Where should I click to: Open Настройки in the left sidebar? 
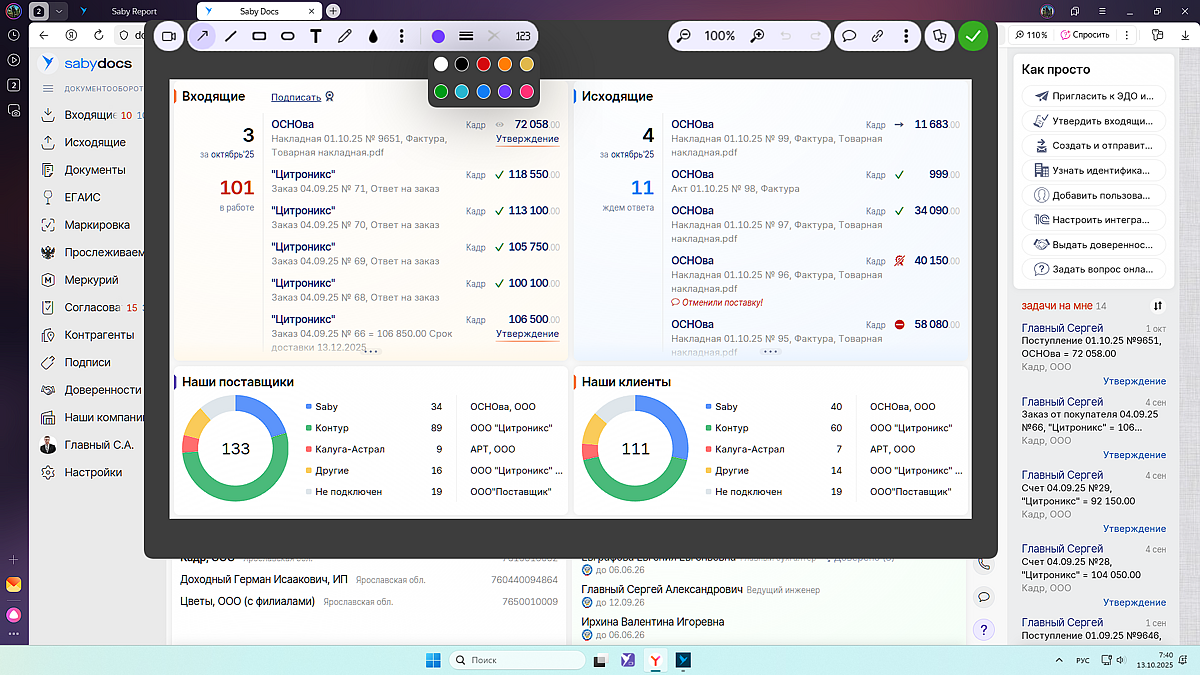tap(93, 472)
